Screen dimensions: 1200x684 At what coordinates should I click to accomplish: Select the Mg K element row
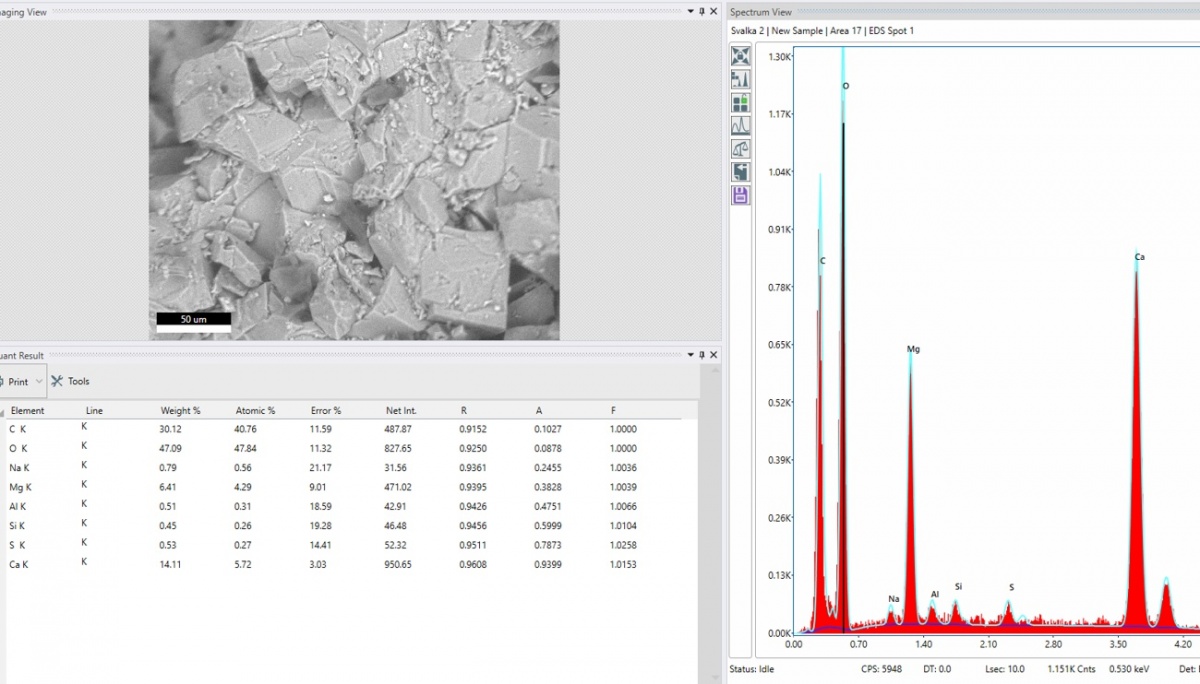[x=21, y=487]
